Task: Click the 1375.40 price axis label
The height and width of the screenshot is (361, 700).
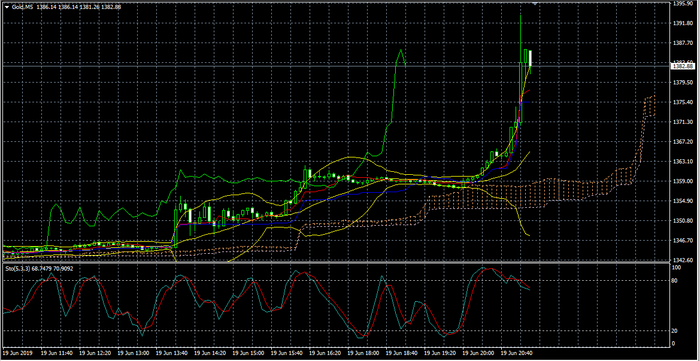Action: point(683,102)
